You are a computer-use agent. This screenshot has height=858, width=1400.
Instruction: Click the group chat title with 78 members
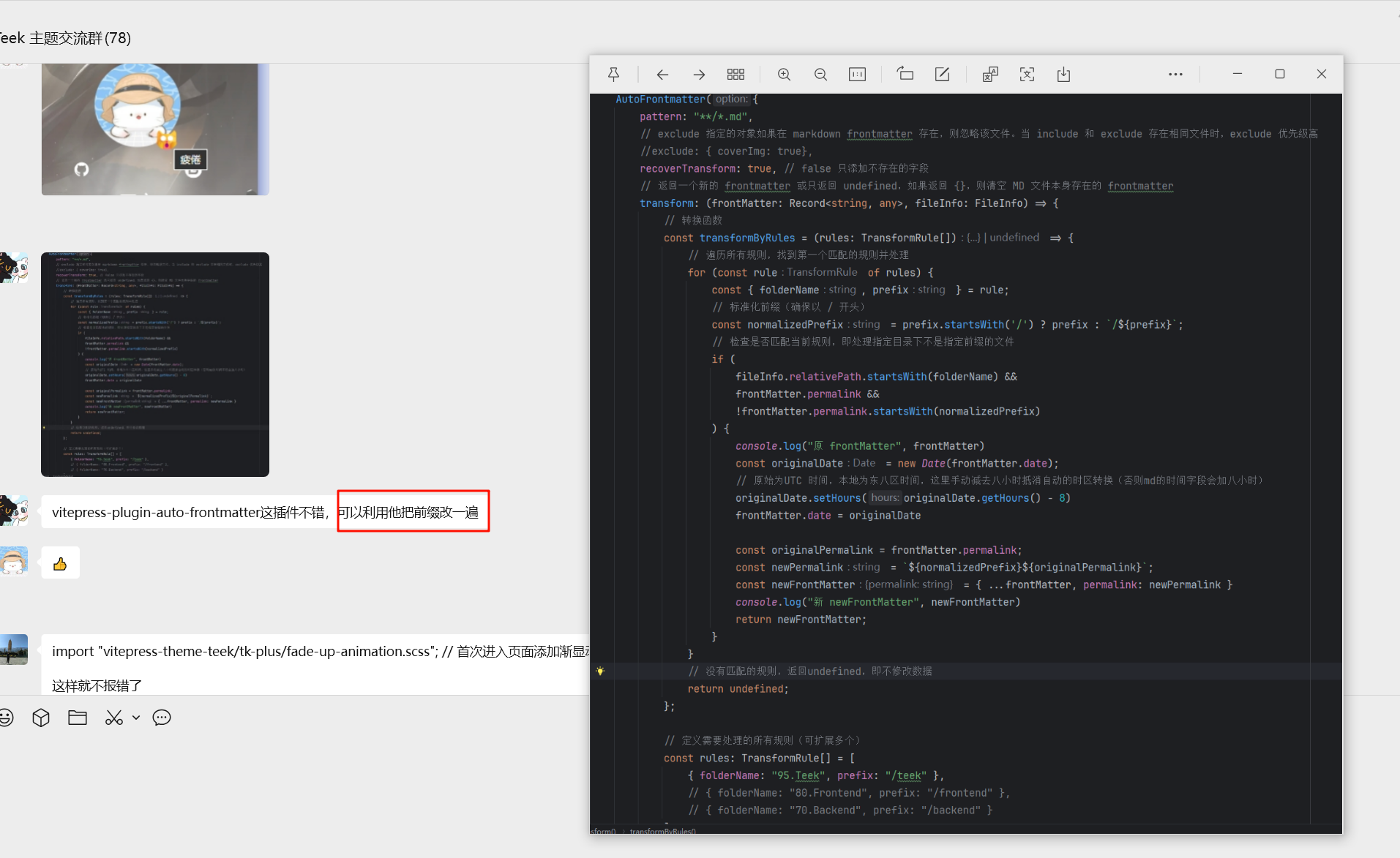pos(65,38)
